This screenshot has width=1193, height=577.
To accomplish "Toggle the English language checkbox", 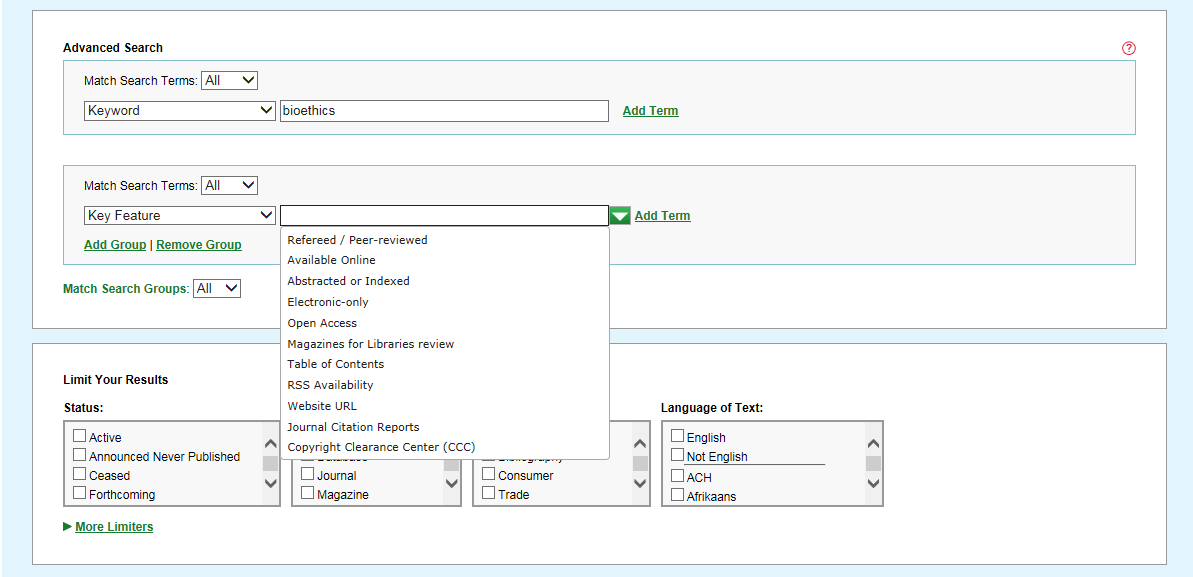I will [x=678, y=436].
